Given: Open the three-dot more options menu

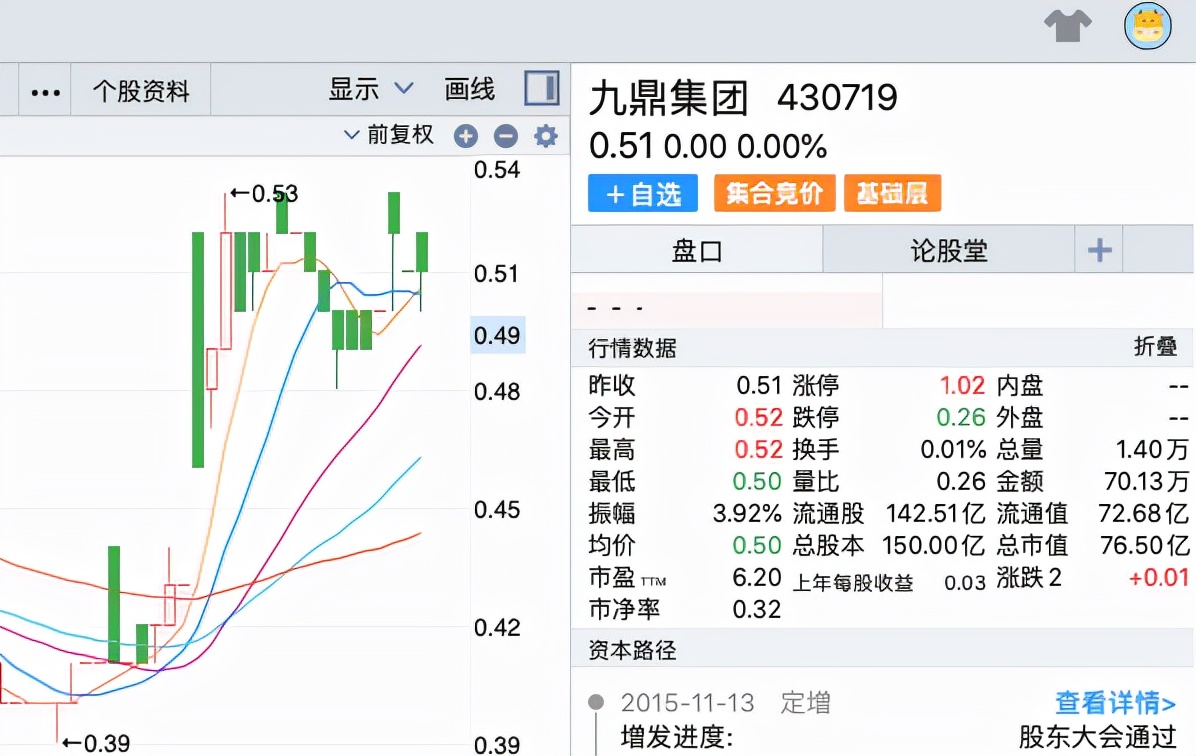Looking at the screenshot, I should click(45, 92).
